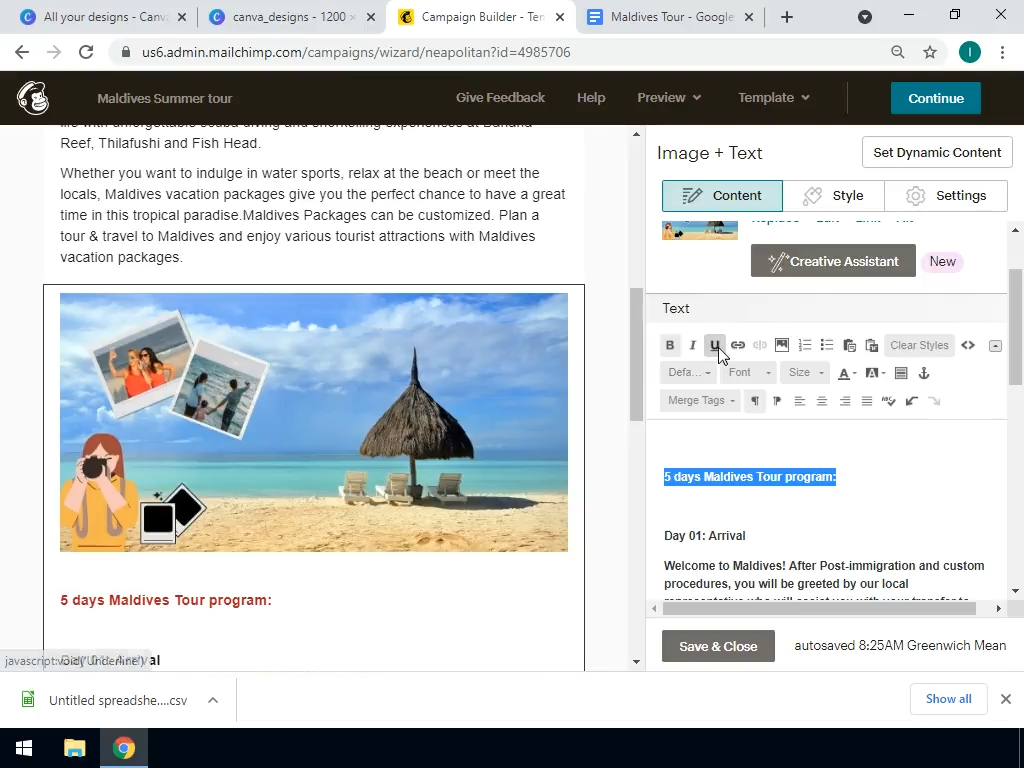Open the Windows Start menu
The height and width of the screenshot is (768, 1024).
[24, 748]
